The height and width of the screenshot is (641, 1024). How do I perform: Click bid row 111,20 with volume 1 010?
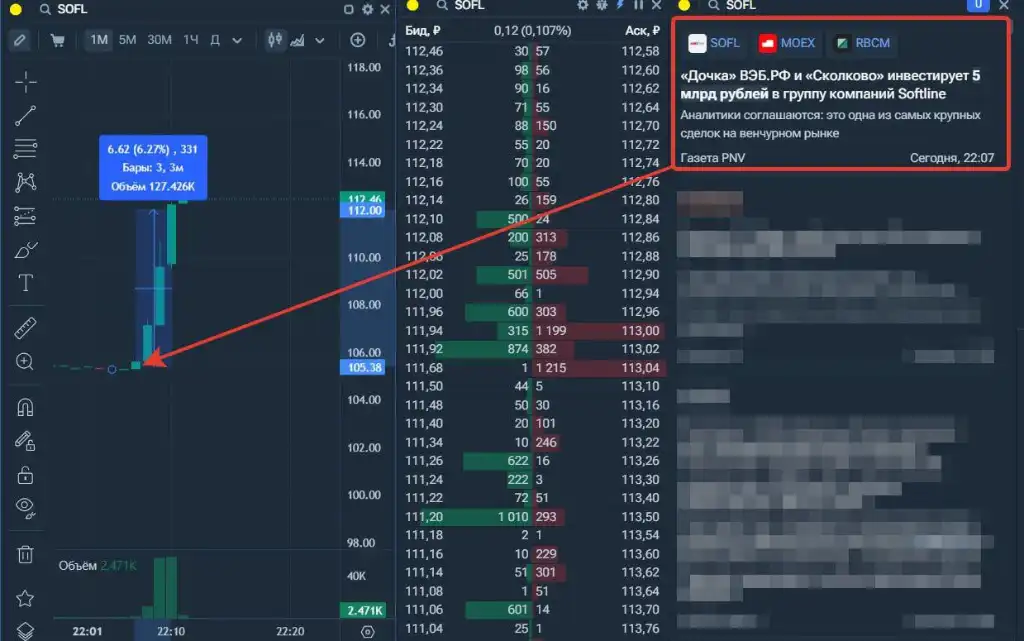[466, 517]
